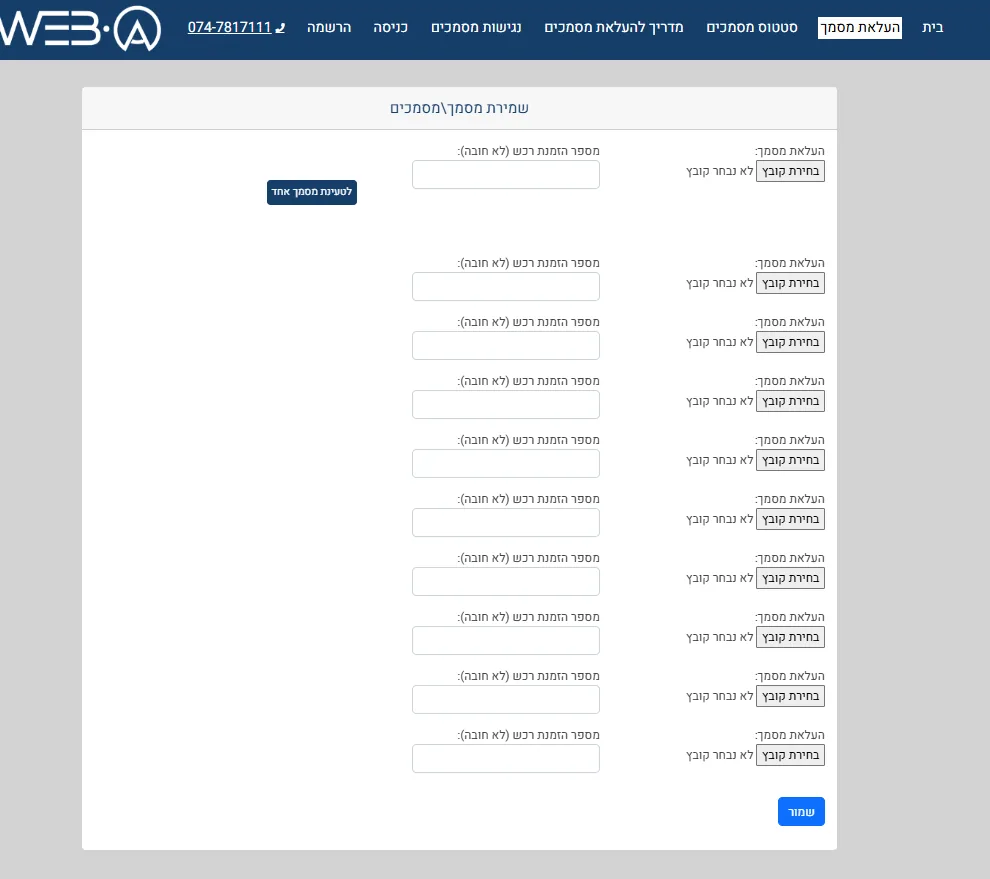The width and height of the screenshot is (990, 879).
Task: Click the eighth בחירת קובץ file button
Action: click(x=790, y=637)
